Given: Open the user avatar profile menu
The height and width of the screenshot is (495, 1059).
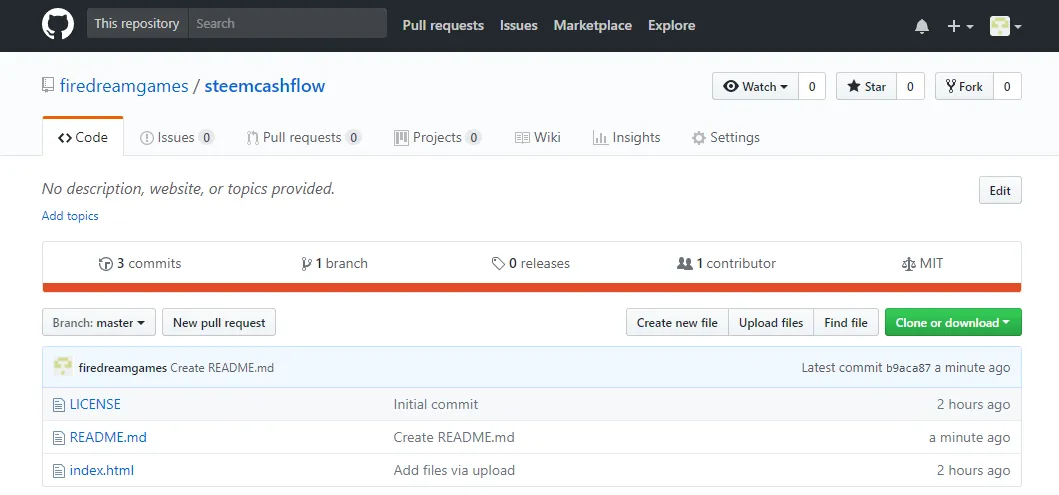Looking at the screenshot, I should pos(1005,26).
